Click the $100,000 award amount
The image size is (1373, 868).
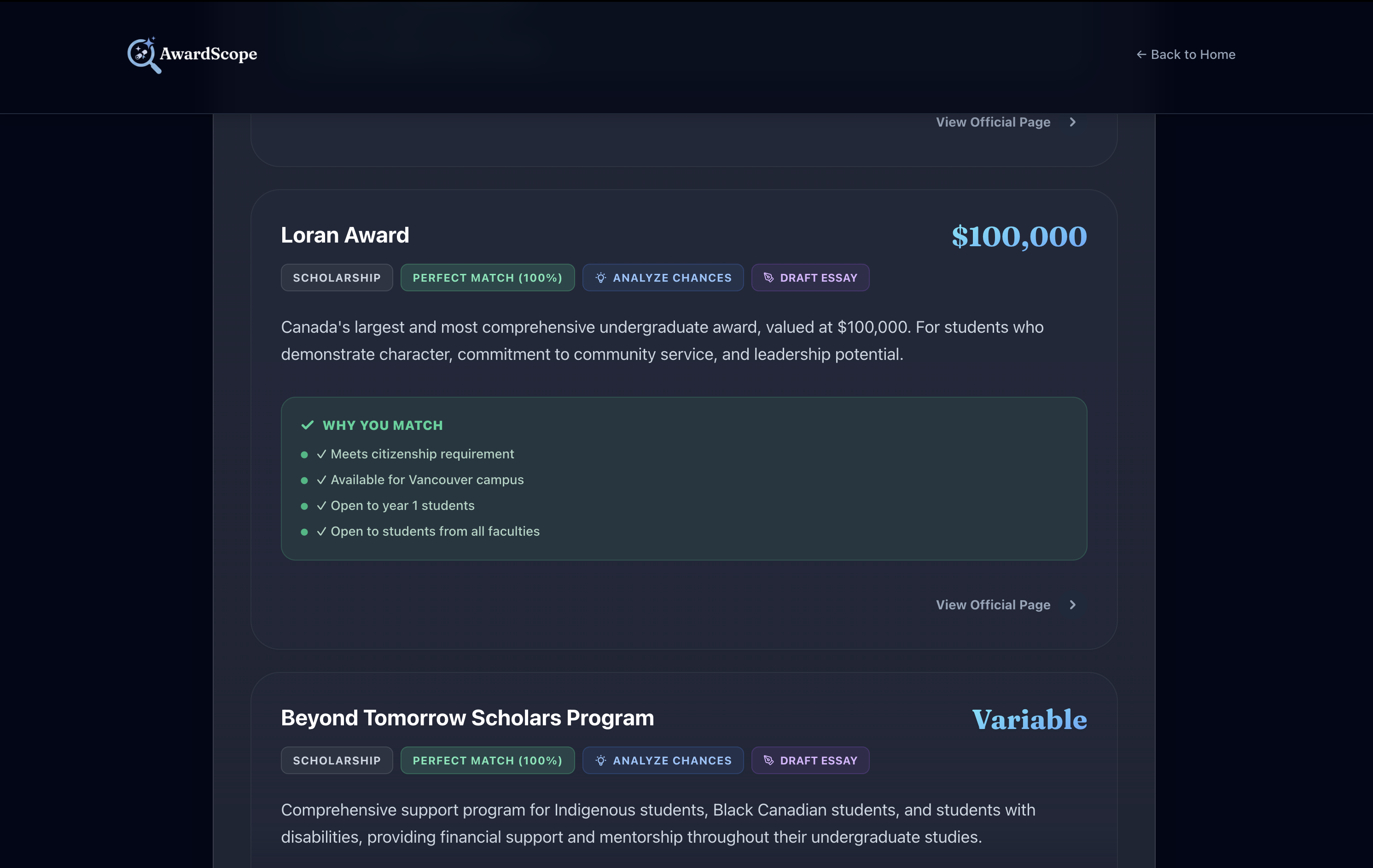[x=1019, y=237]
